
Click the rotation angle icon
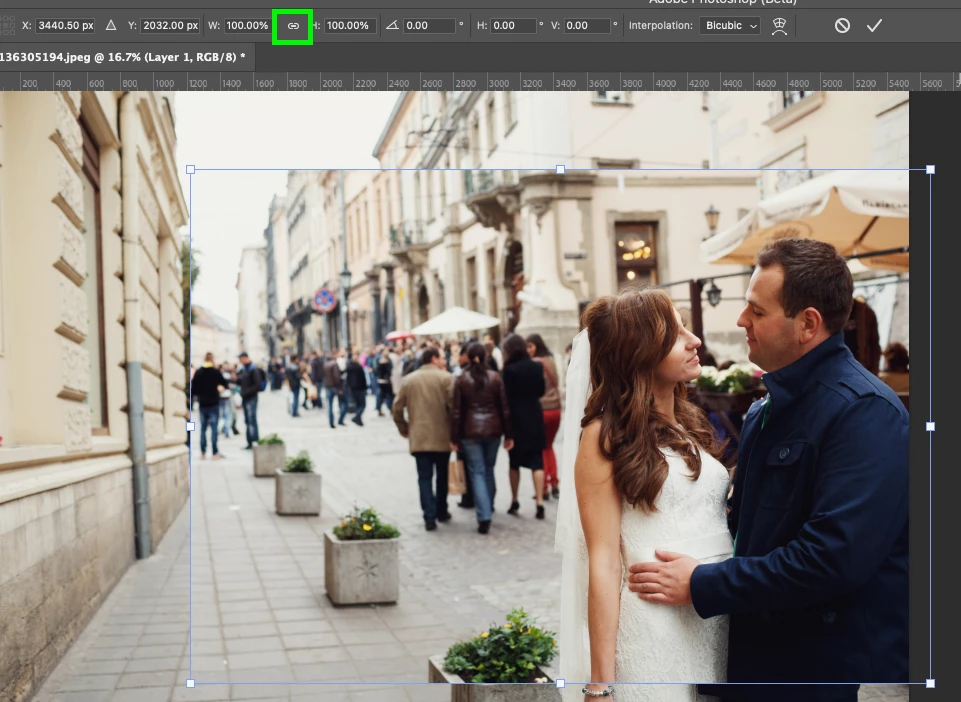[392, 26]
